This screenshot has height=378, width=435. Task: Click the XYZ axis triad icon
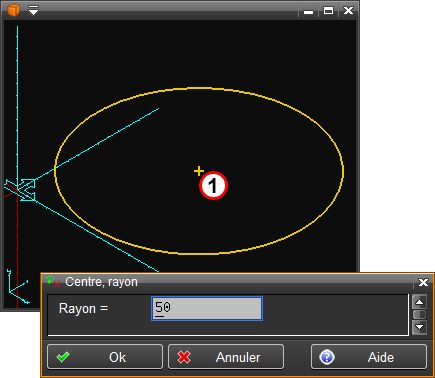click(17, 287)
